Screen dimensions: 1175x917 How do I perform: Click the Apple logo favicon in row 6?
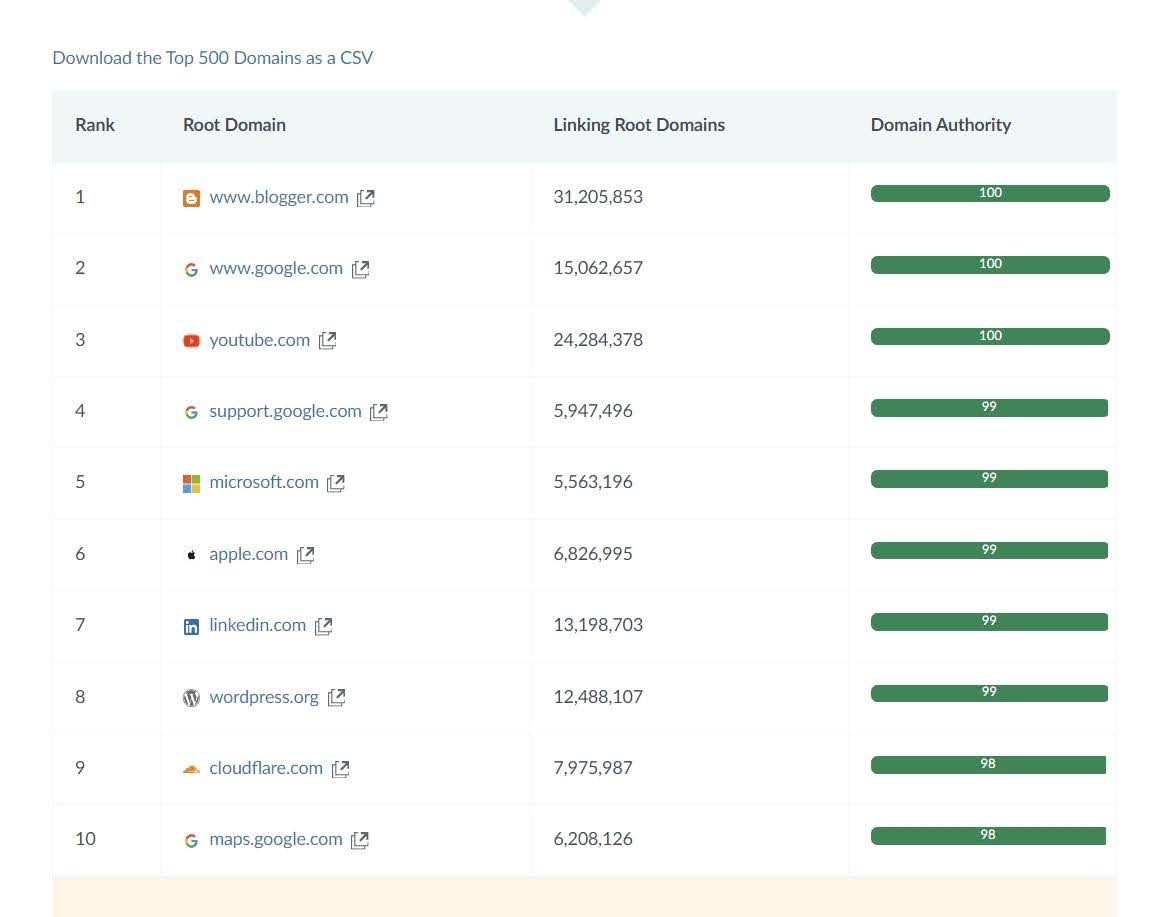click(x=191, y=554)
